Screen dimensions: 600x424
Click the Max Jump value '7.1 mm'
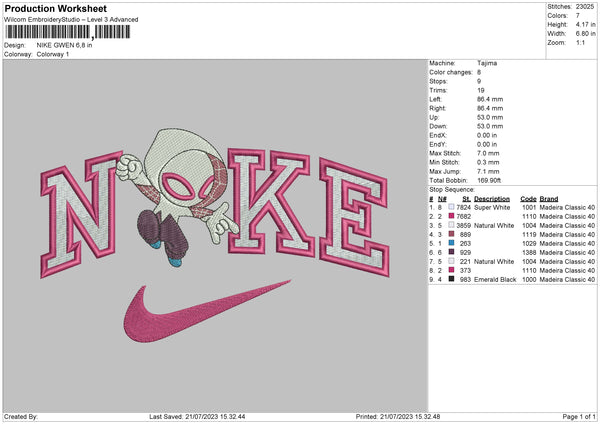(x=488, y=171)
